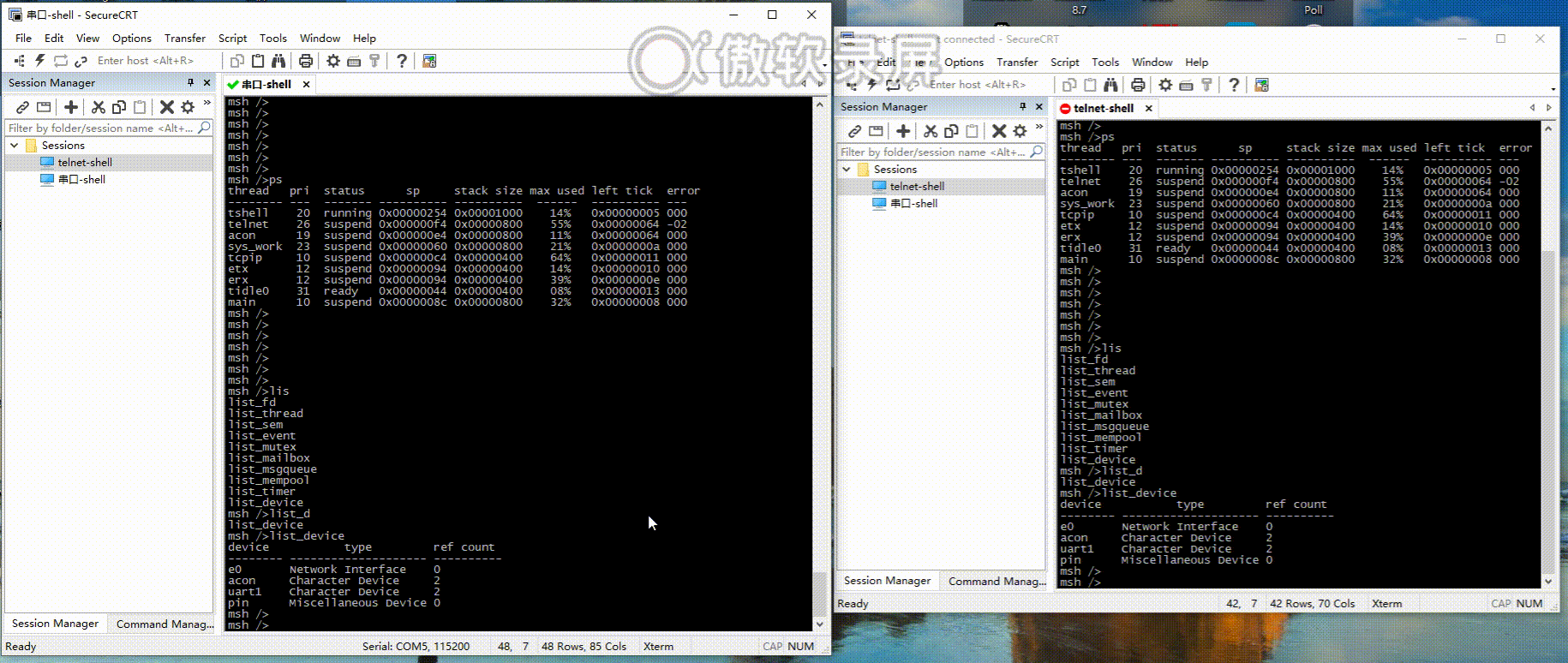Screen dimensions: 1568x663
Task: Click new session plus icon in 串口-shell Session Manager
Action: point(71,107)
